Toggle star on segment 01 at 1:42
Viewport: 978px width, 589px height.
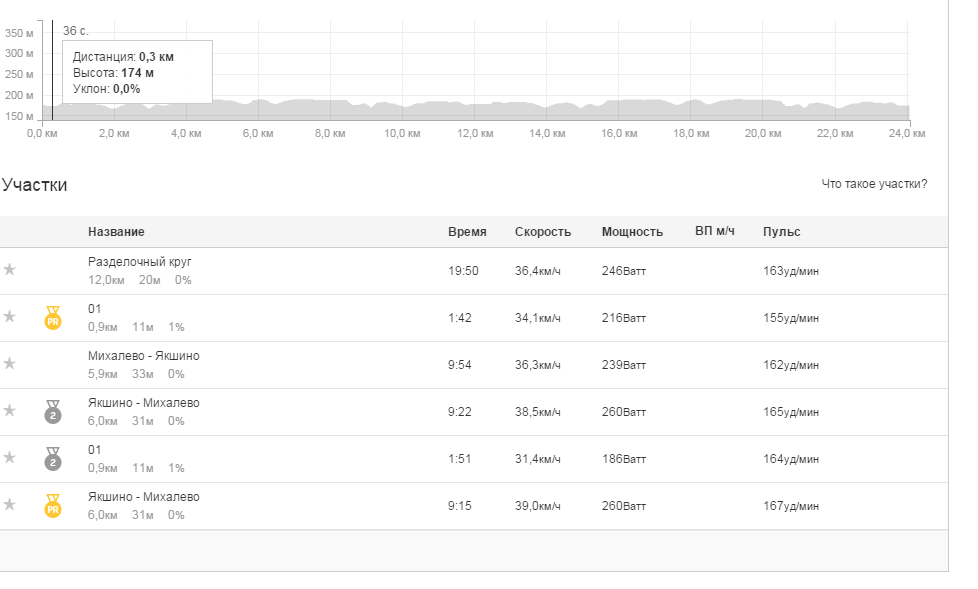[9, 316]
